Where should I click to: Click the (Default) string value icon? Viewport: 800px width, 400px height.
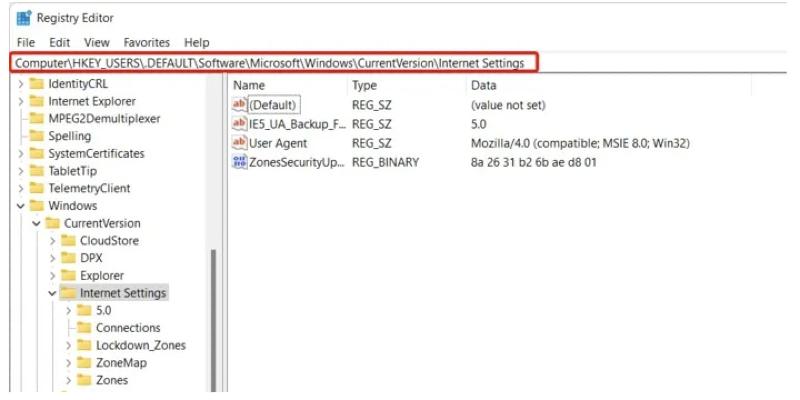coord(239,105)
